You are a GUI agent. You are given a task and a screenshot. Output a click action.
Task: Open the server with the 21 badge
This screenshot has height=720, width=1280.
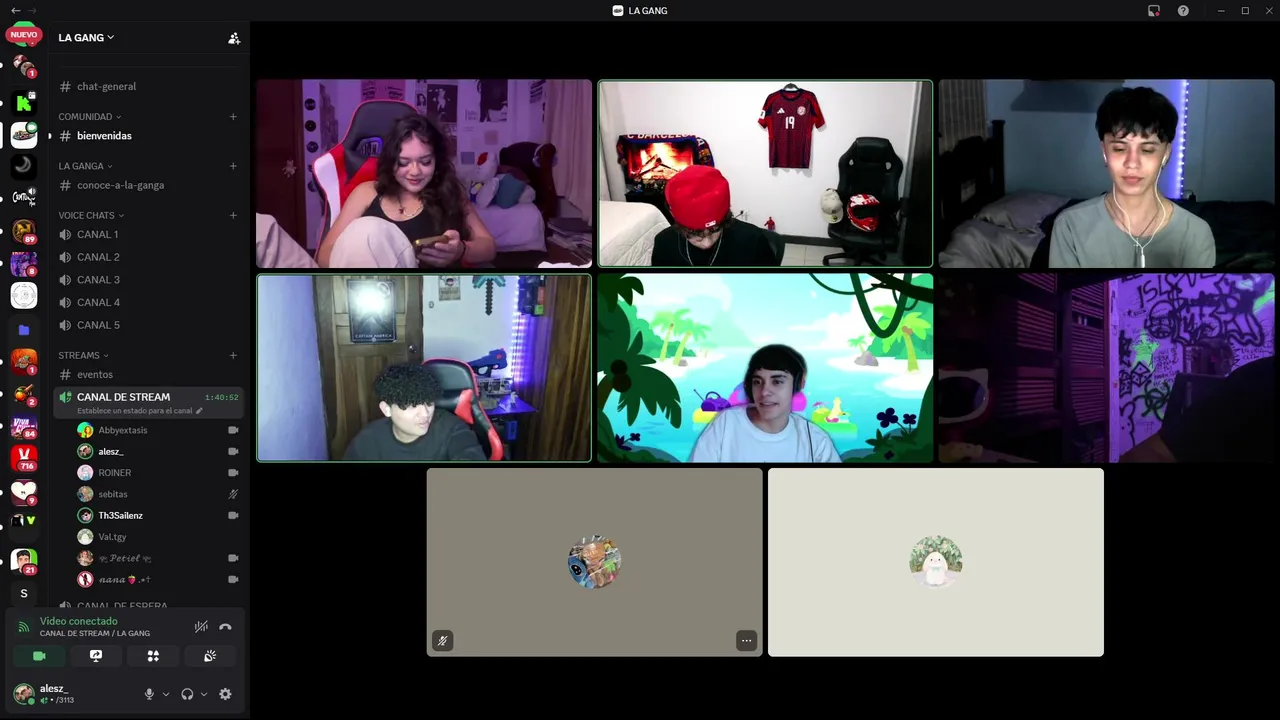coord(24,561)
